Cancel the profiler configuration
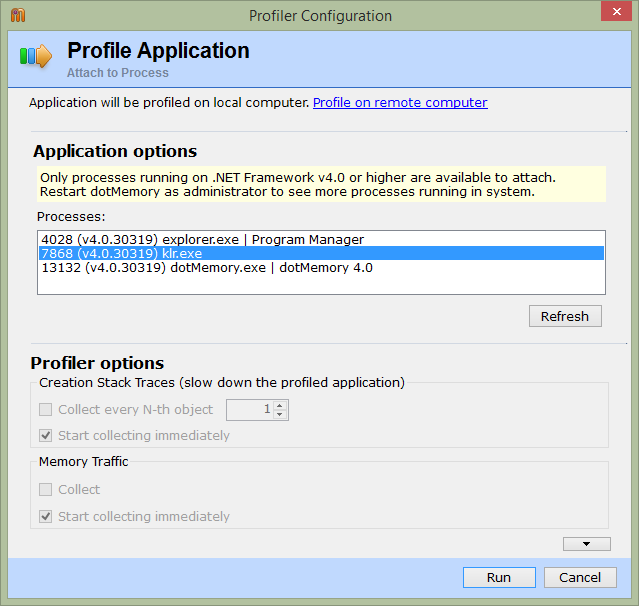 coord(580,577)
